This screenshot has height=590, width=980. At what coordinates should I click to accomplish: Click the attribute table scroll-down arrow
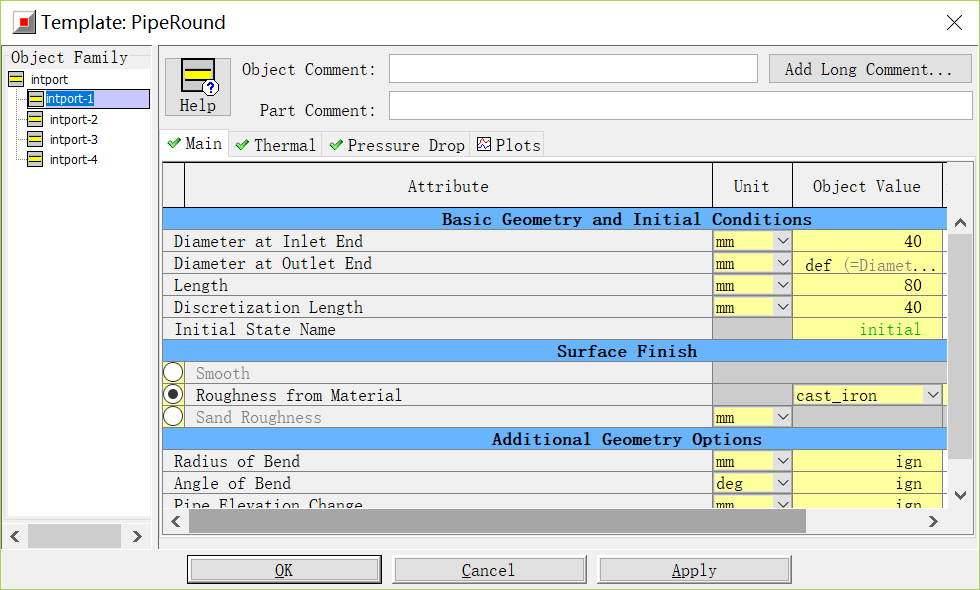(961, 495)
